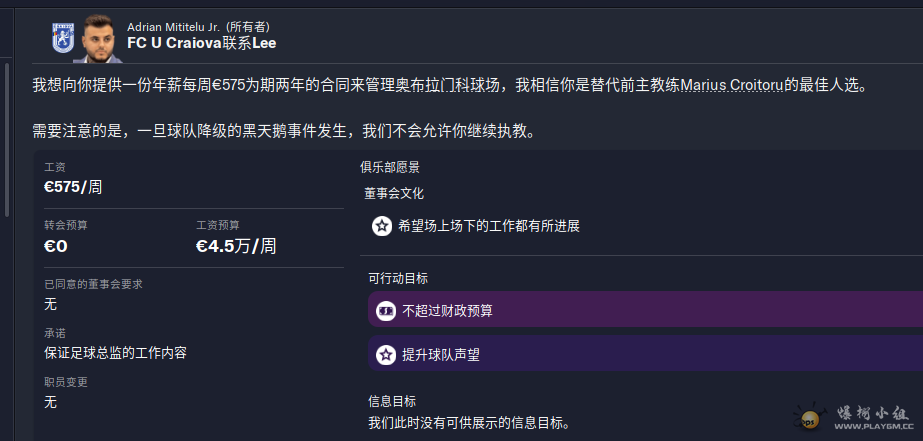Click the star icon beside 希望场上下下的工作都有所进展
This screenshot has width=923, height=441.
pyautogui.click(x=381, y=226)
